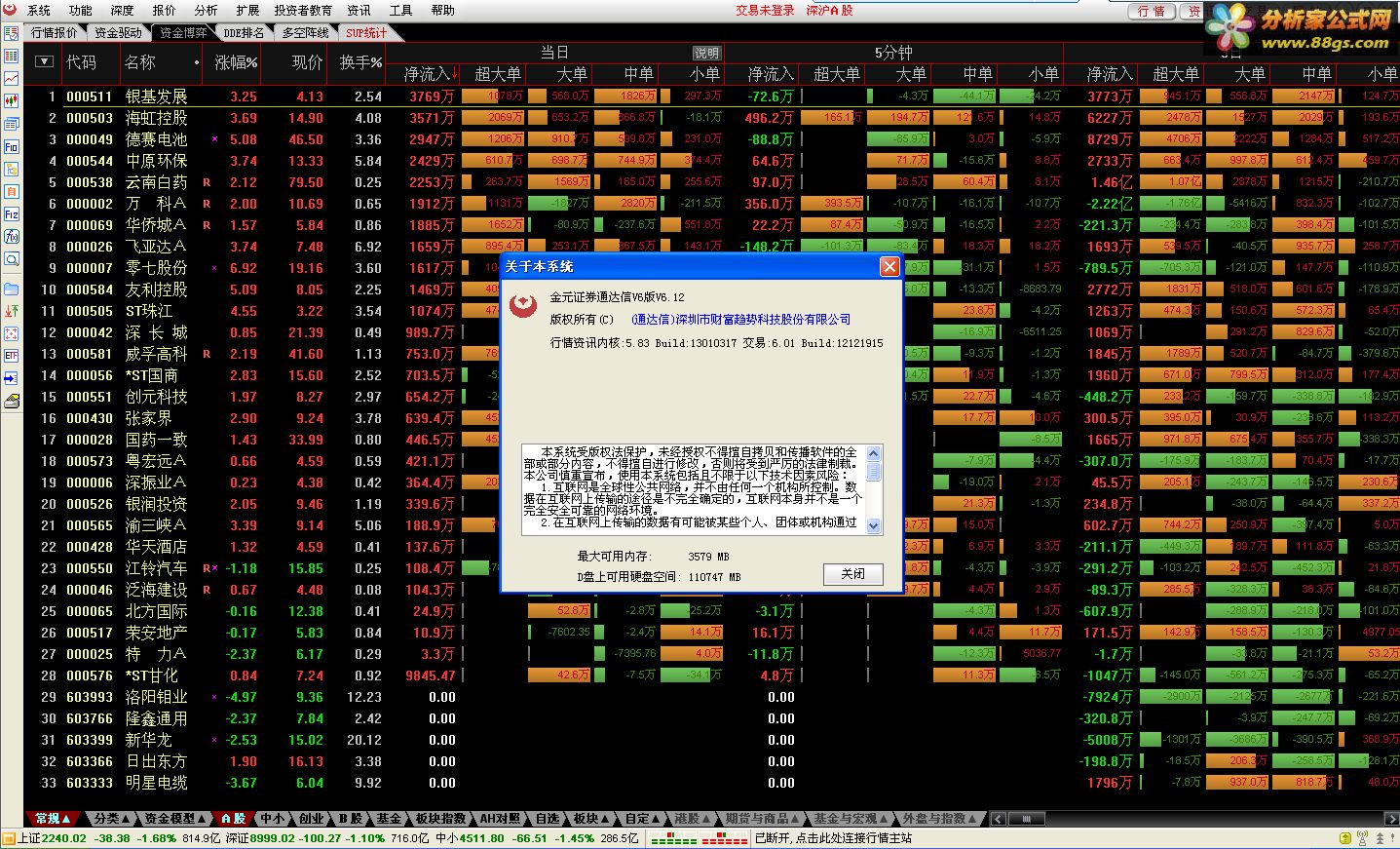Open the self-selected stocks (自) sidebar icon
The width and height of the screenshot is (1400, 849).
point(12,191)
